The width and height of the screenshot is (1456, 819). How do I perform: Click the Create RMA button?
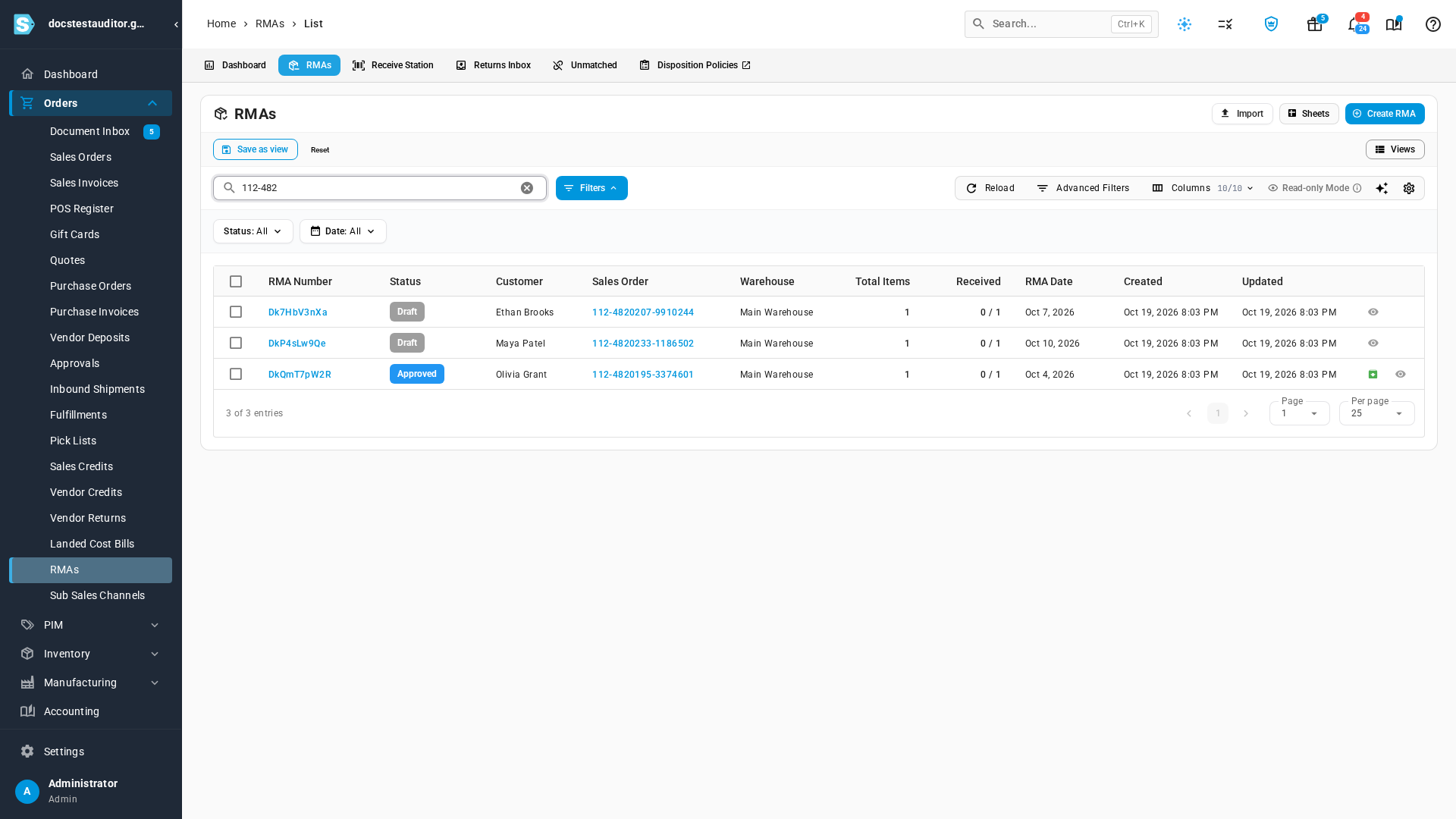pyautogui.click(x=1385, y=114)
